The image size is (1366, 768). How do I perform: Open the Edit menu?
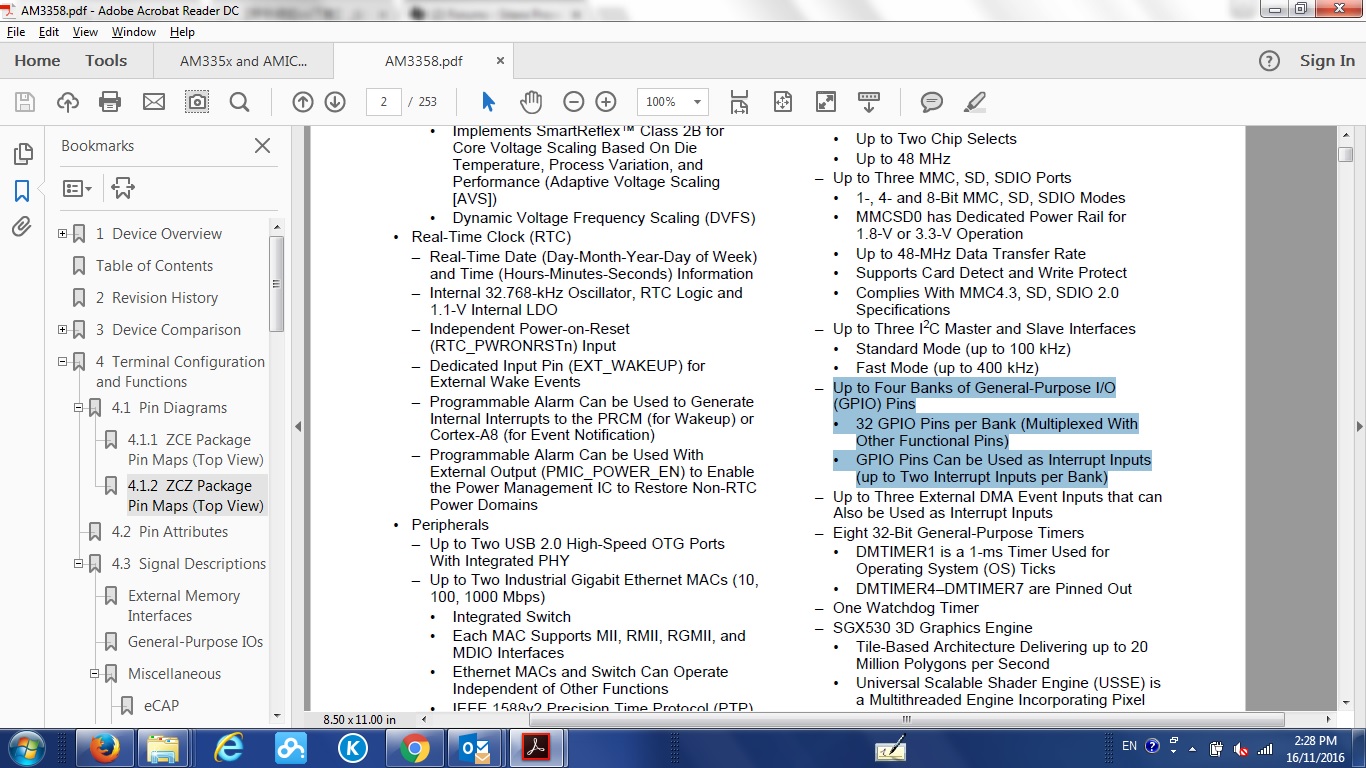pyautogui.click(x=49, y=32)
